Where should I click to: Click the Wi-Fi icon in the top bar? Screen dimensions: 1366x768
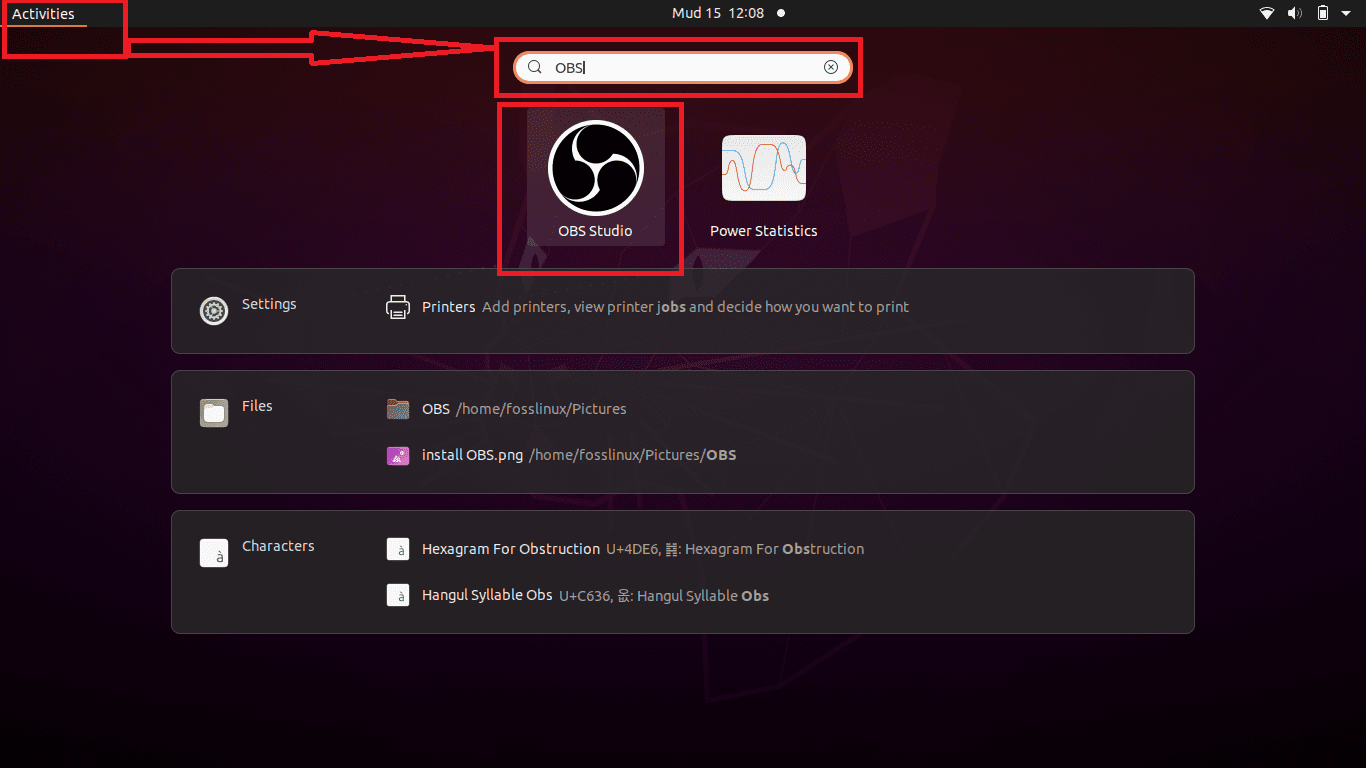1267,13
